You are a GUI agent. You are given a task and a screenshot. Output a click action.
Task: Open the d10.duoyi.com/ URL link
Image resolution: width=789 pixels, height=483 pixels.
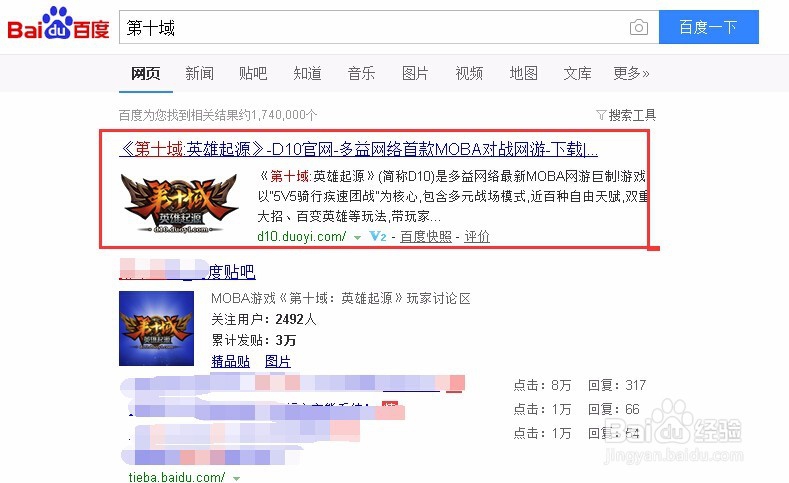[301, 236]
